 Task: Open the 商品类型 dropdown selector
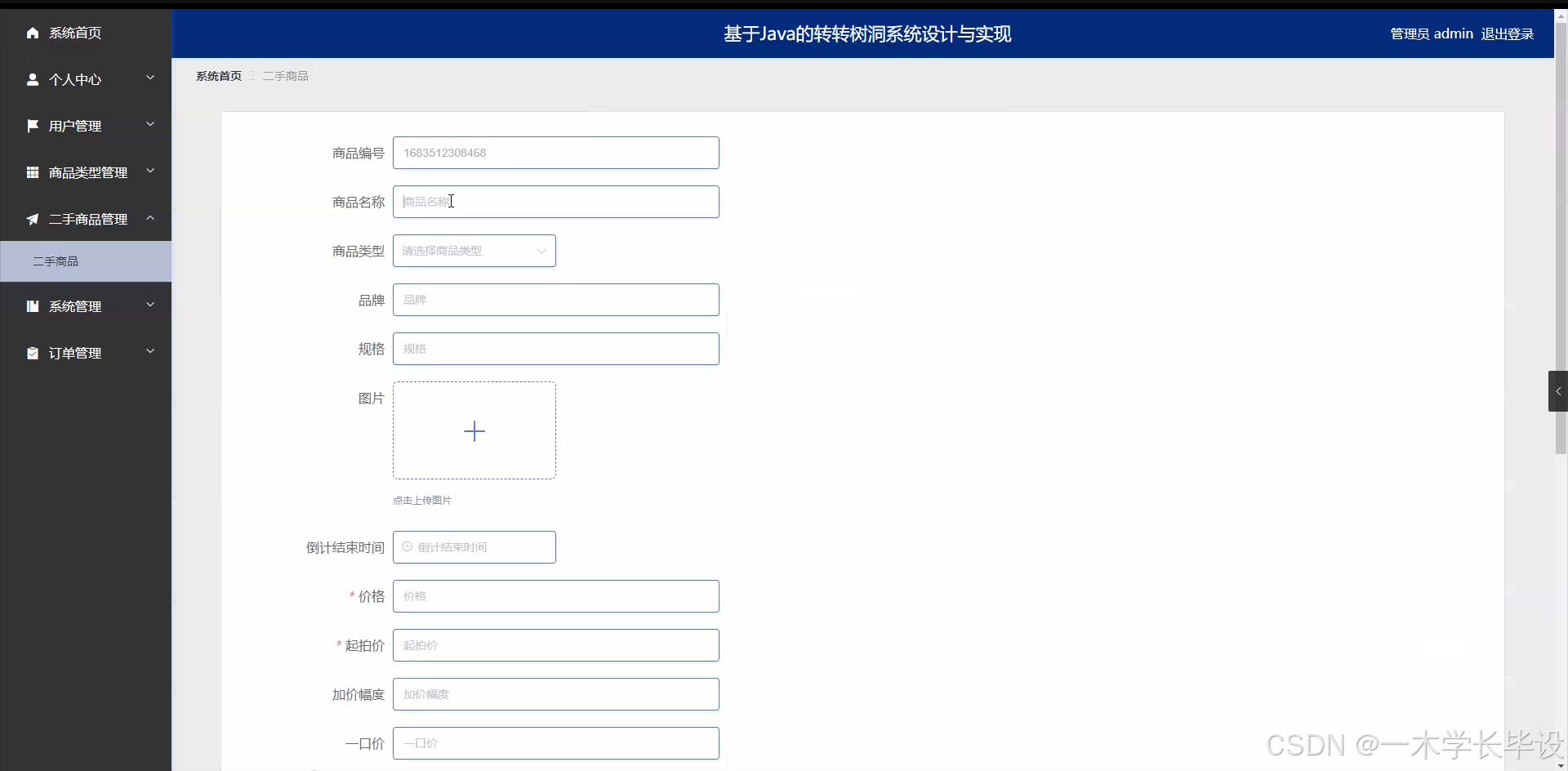tap(474, 251)
